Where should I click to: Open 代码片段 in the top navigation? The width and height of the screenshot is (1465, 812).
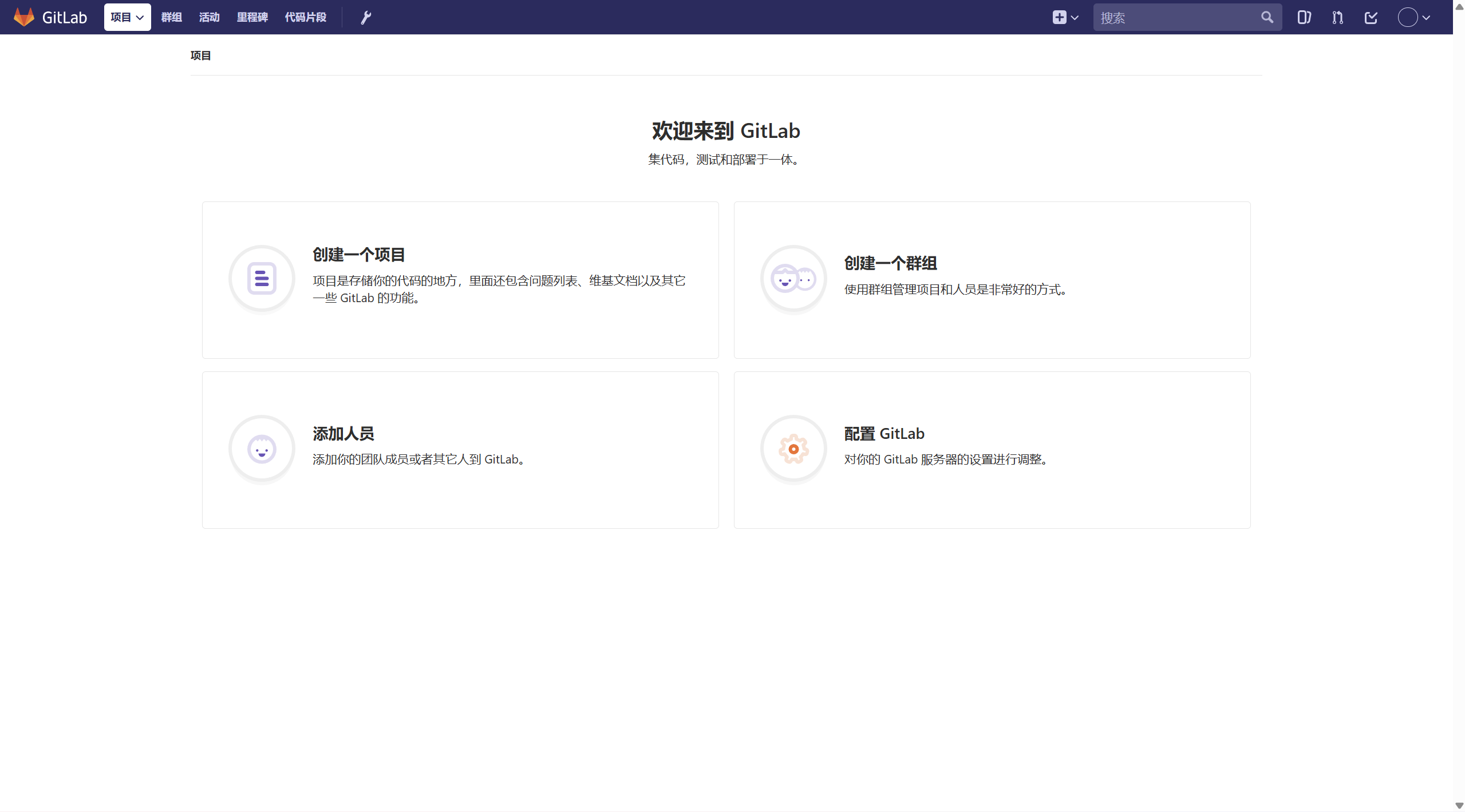[x=306, y=17]
